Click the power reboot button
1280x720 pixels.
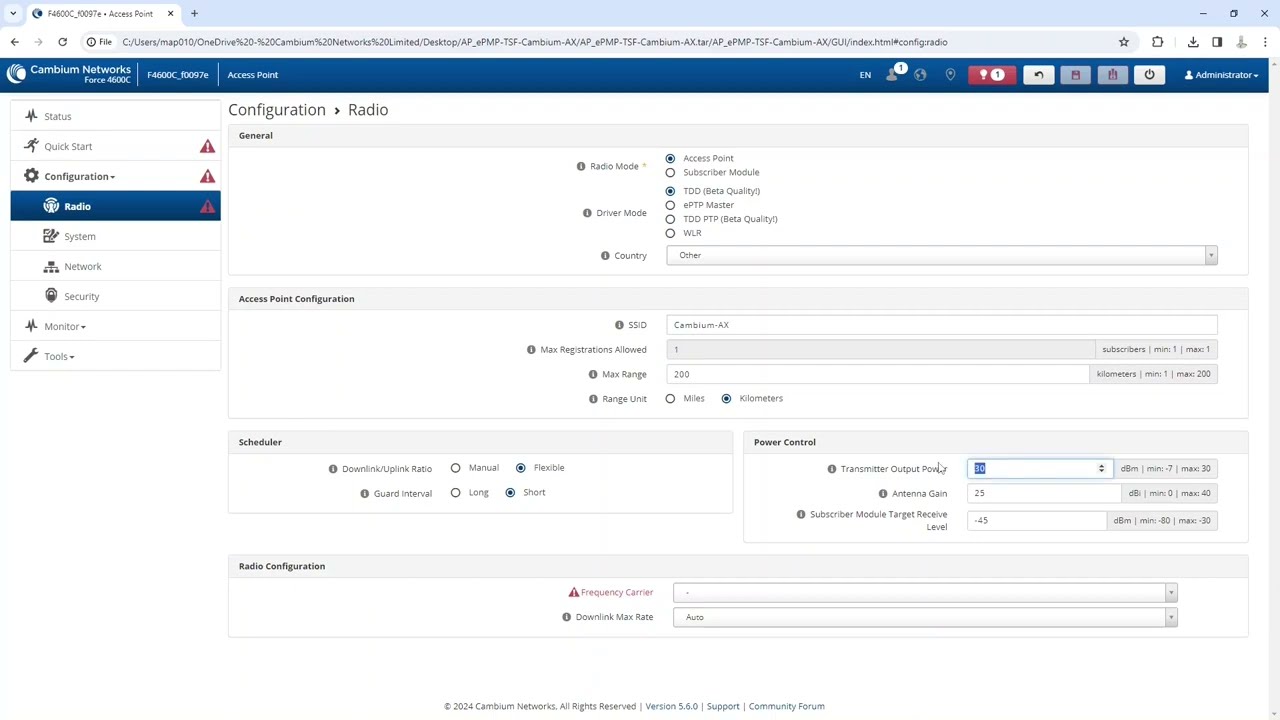(x=1149, y=75)
